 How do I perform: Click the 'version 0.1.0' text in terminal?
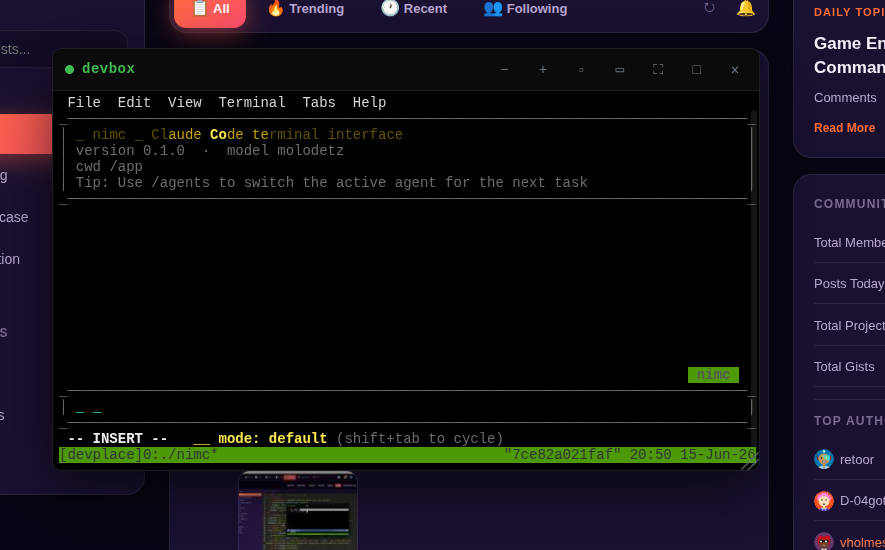click(x=130, y=151)
